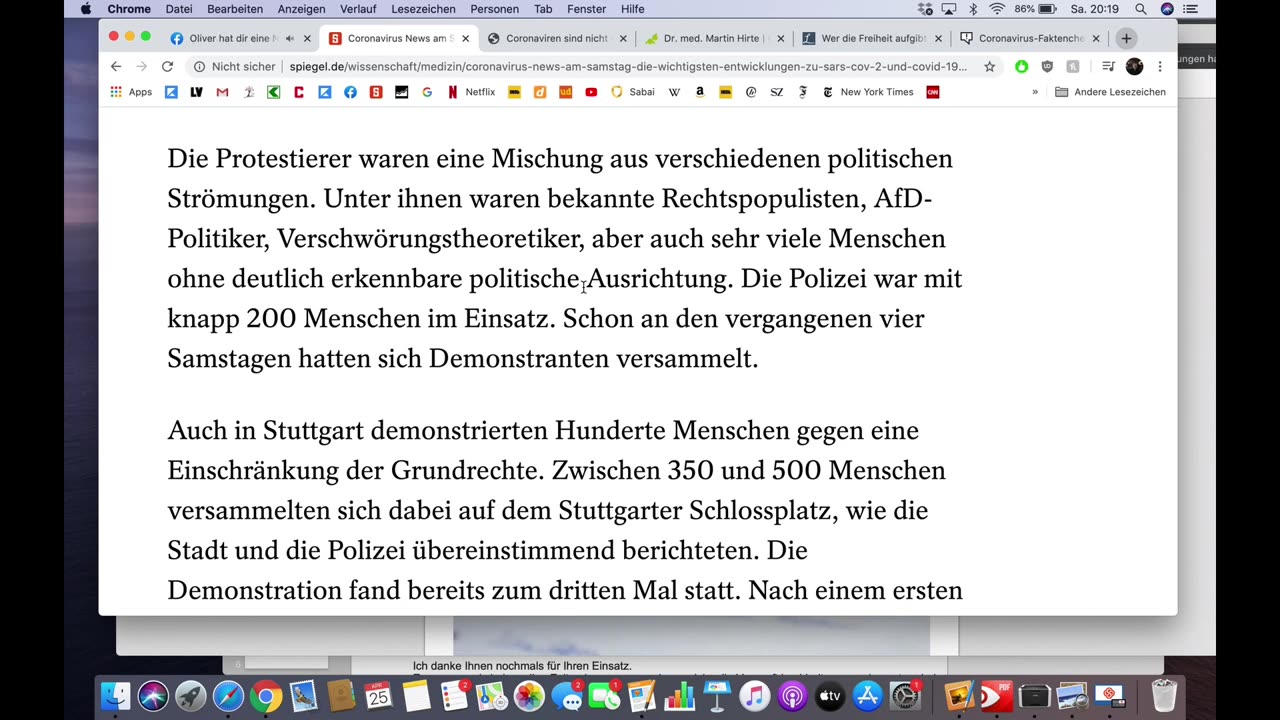Open the New York Times bookmark
Viewport: 1280px width, 720px height.
867,92
